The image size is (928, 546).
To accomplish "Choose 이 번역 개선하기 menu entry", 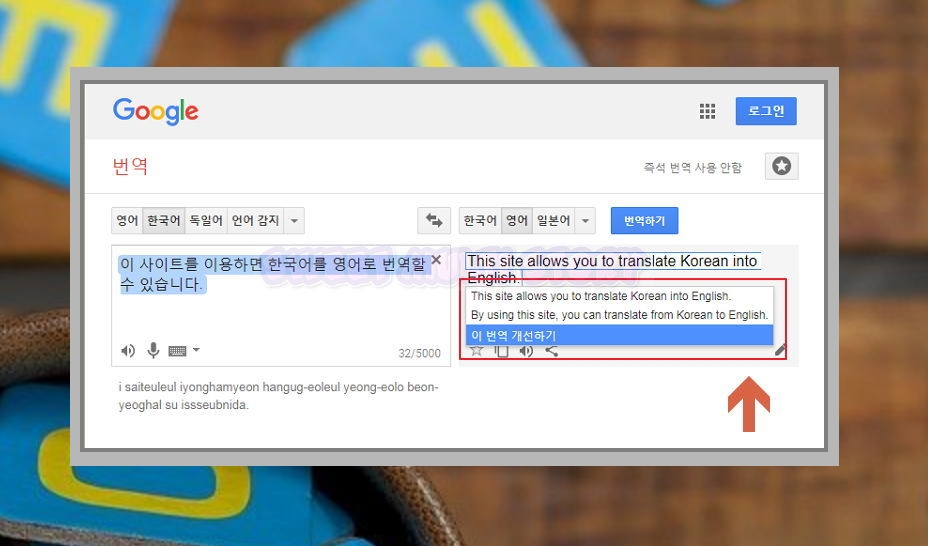I will pyautogui.click(x=620, y=335).
